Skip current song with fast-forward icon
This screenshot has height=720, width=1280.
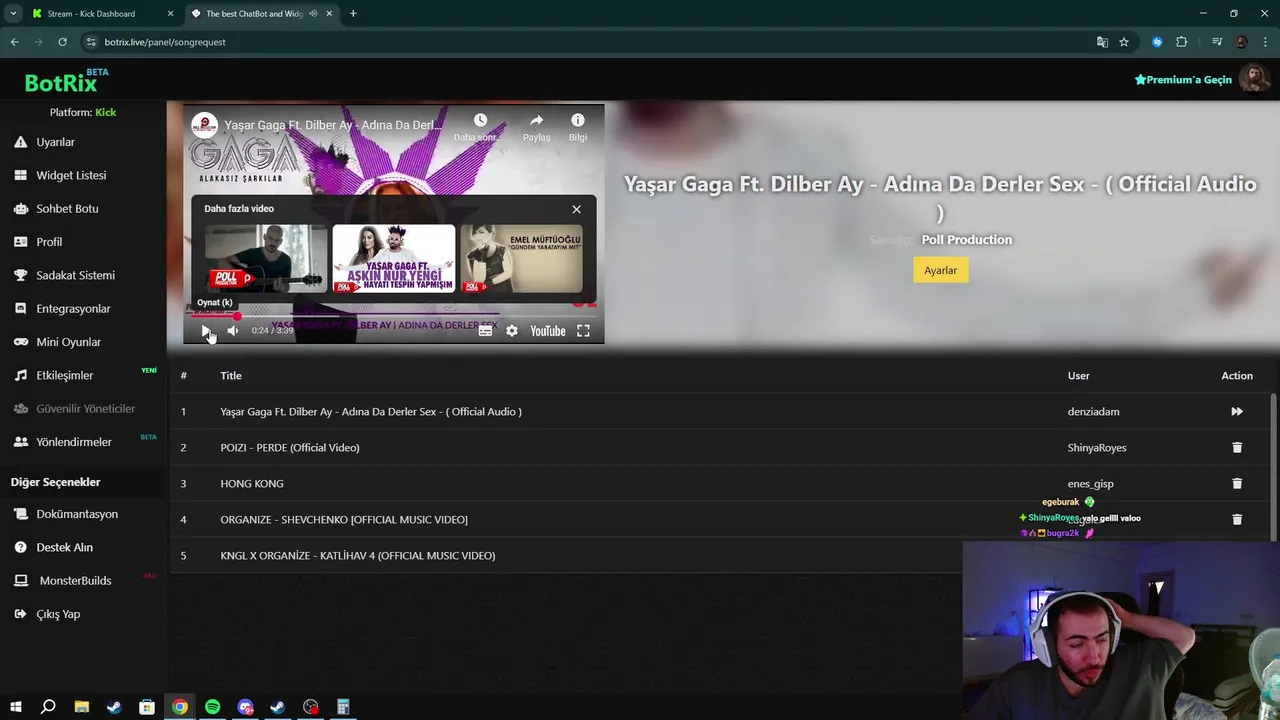pyautogui.click(x=1237, y=411)
